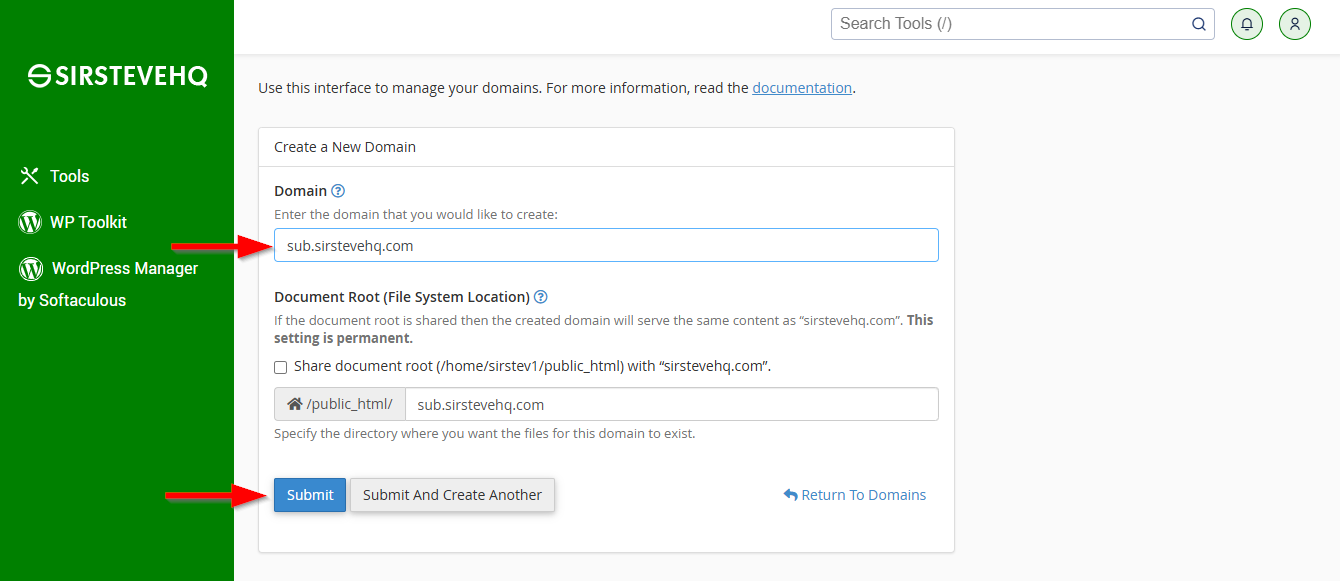Click the Domain field label
This screenshot has width=1340, height=581.
click(301, 191)
